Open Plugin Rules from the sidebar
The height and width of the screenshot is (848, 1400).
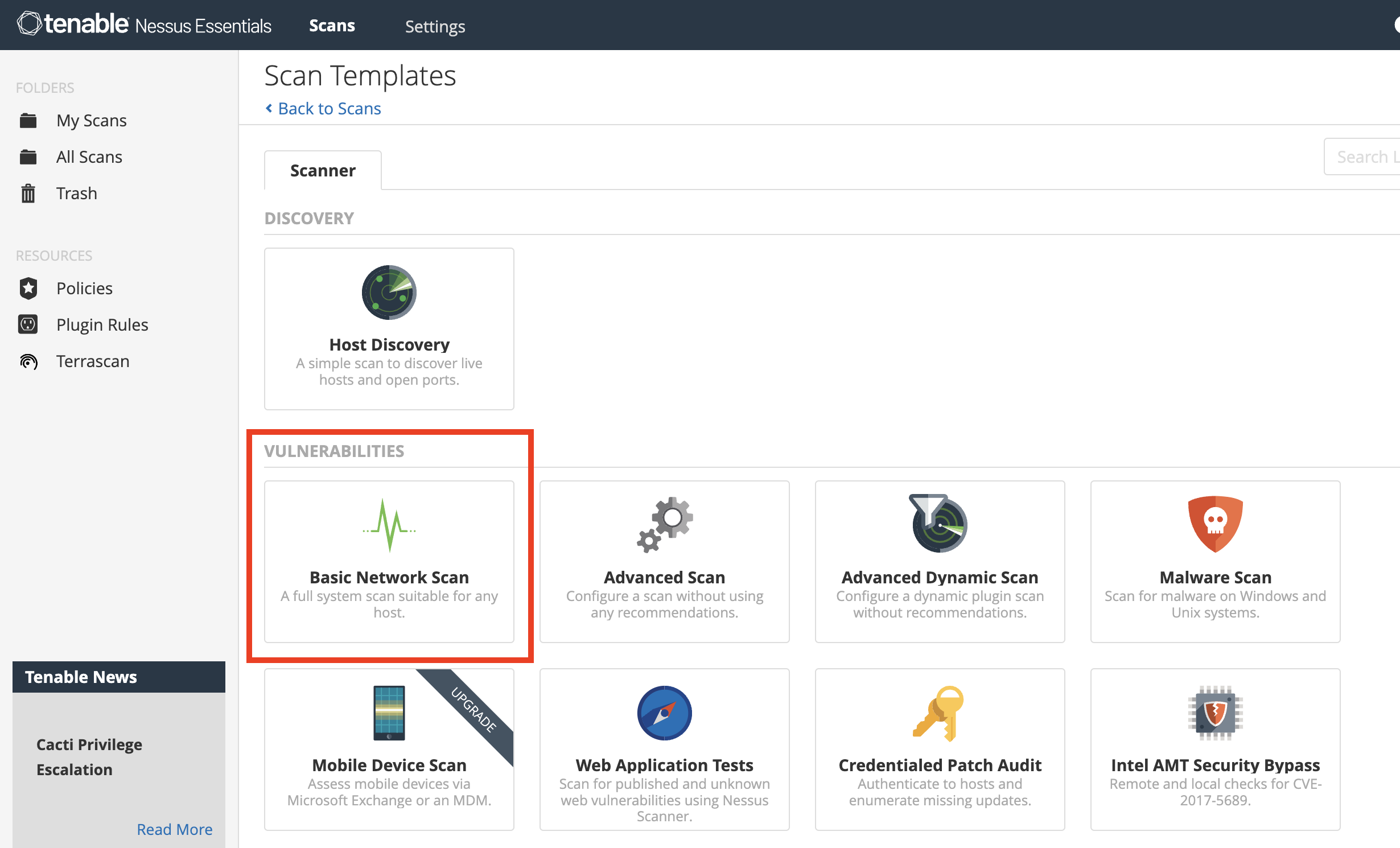(102, 325)
